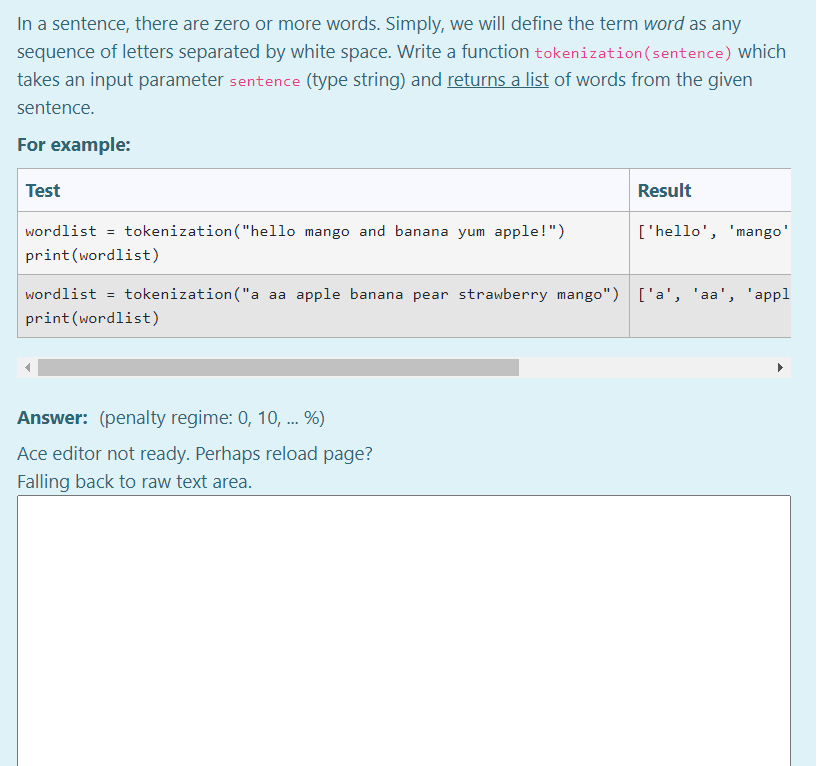Click the right arrow of the horizontal scrollbar
This screenshot has width=819, height=766.
coord(780,368)
